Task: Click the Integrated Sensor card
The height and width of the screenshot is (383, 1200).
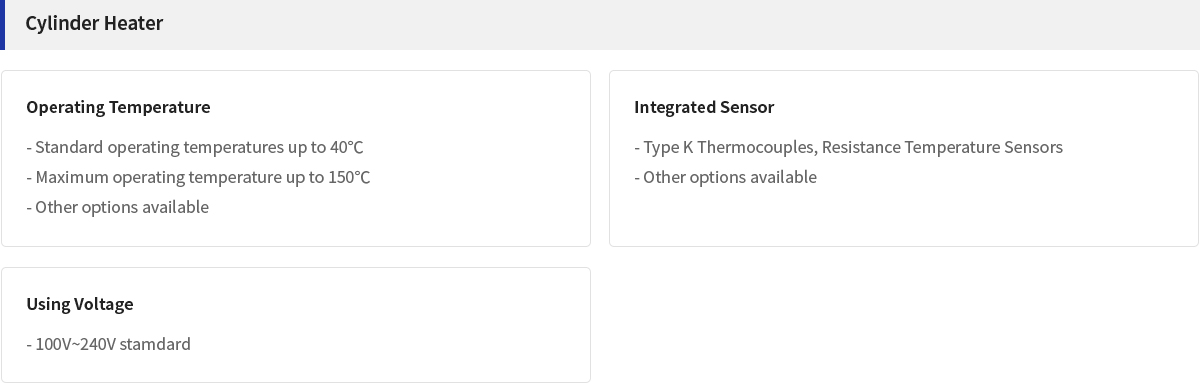Action: (904, 158)
